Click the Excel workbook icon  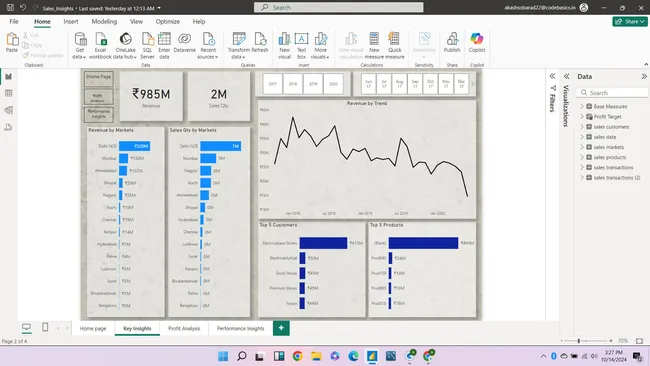pos(101,45)
